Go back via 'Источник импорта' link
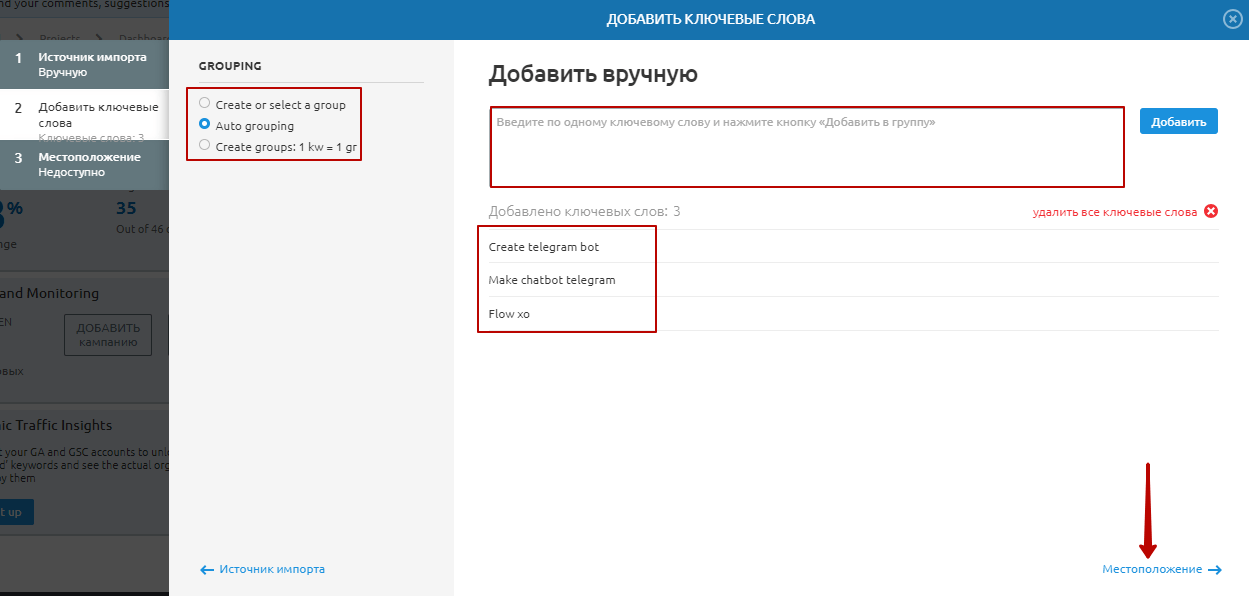This screenshot has width=1249, height=596. [x=272, y=569]
